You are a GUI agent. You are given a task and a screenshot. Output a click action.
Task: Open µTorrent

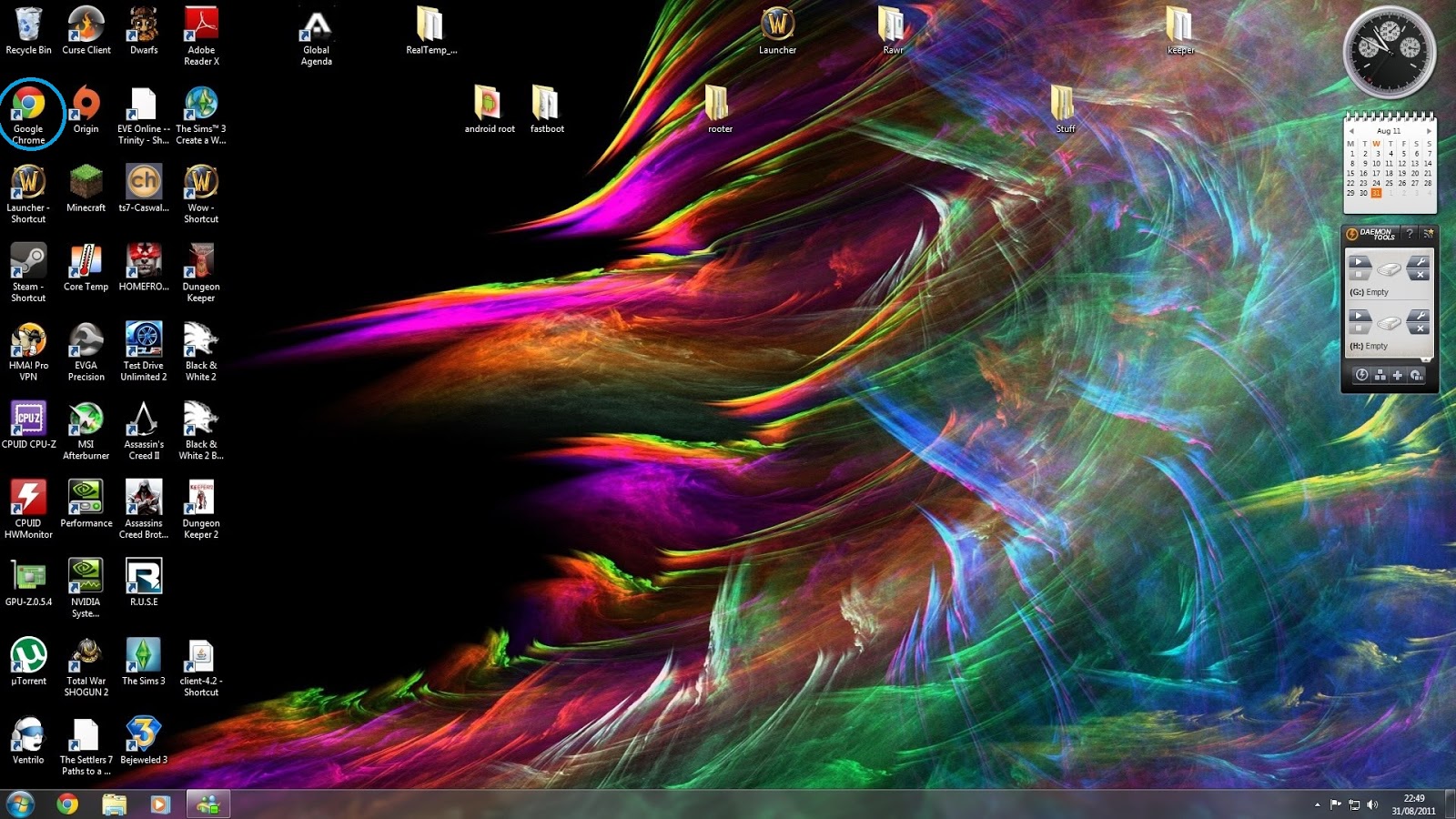pos(28,655)
